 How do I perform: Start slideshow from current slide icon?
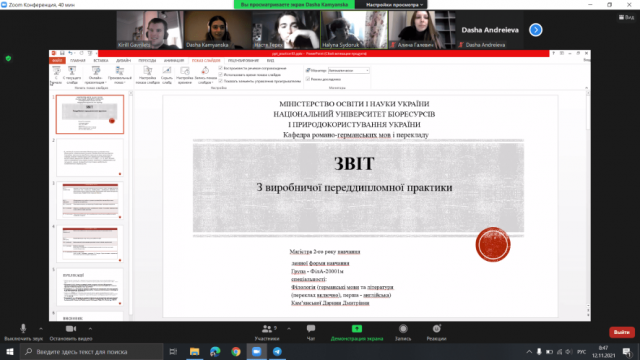coord(72,75)
